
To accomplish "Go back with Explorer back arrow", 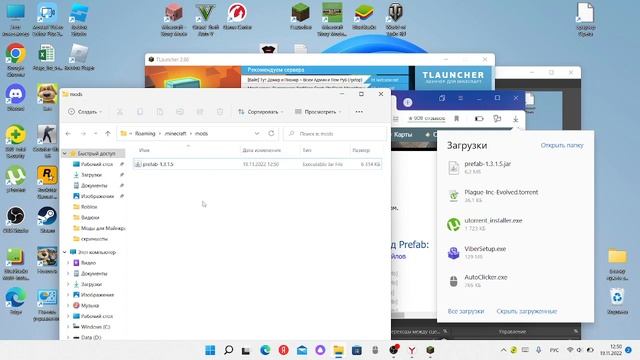I will click(x=68, y=133).
